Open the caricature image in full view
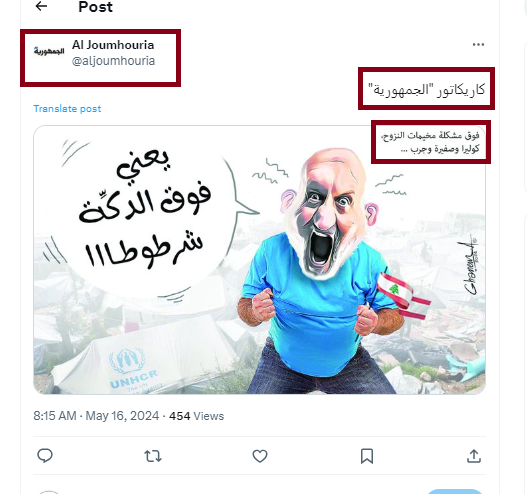Screen dimensions: 527x494 point(259,259)
